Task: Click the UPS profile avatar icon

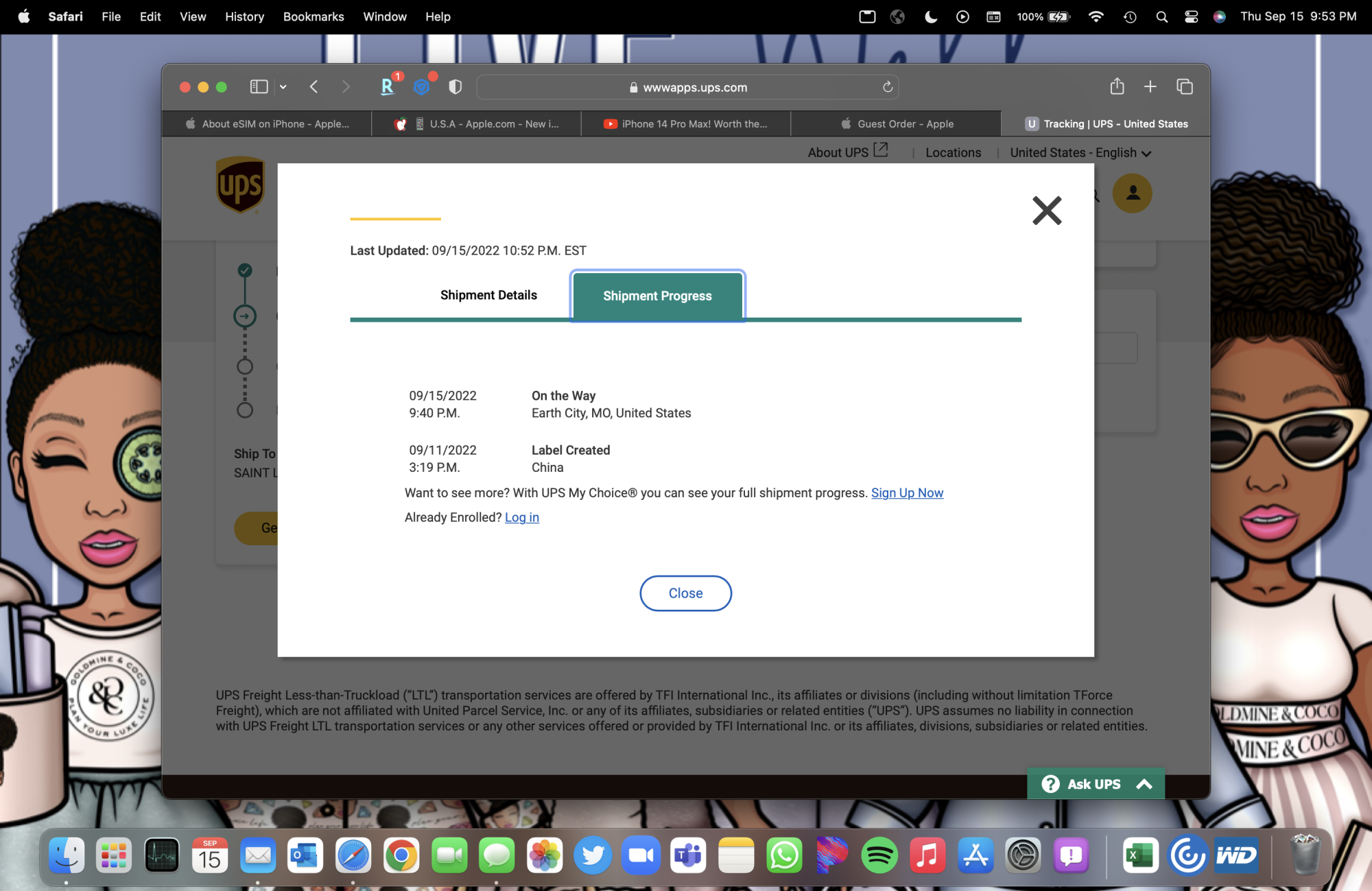Action: tap(1132, 193)
